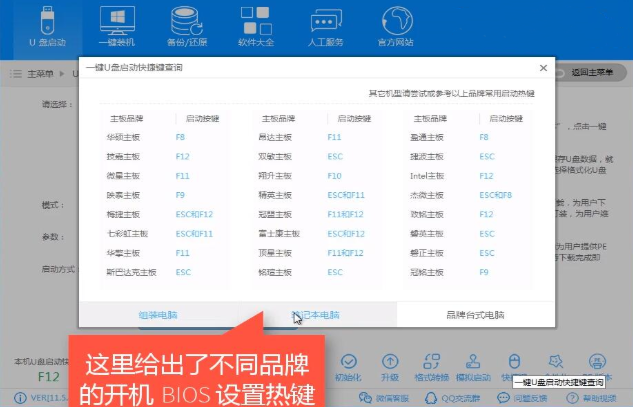The image size is (633, 408).
Task: Select the 七彩虹主板 brand cell
Action: click(x=127, y=234)
